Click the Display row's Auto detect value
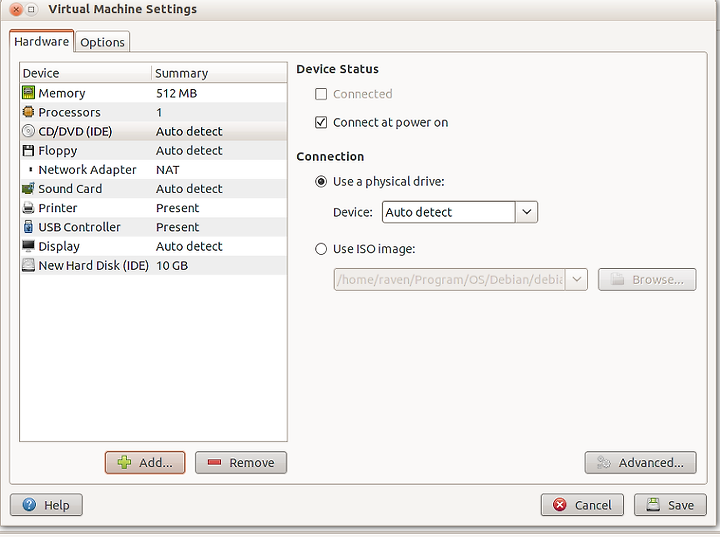This screenshot has width=720, height=537. coord(189,247)
